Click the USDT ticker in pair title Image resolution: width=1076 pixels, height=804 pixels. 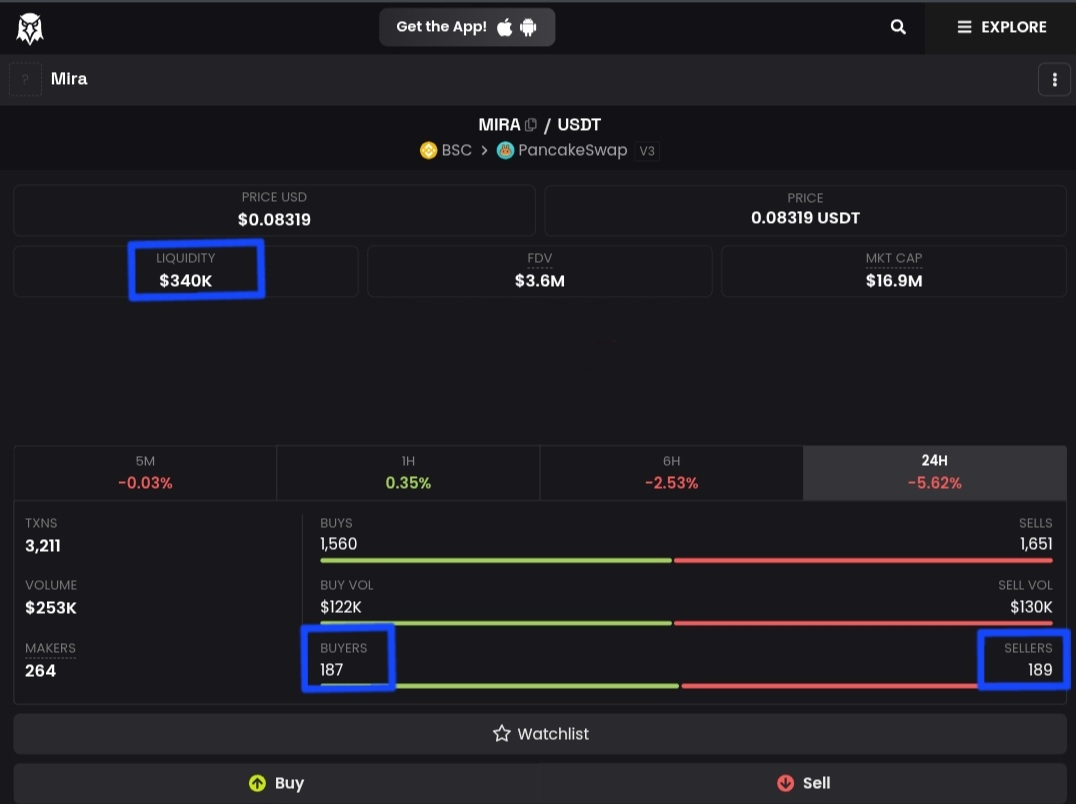[578, 125]
